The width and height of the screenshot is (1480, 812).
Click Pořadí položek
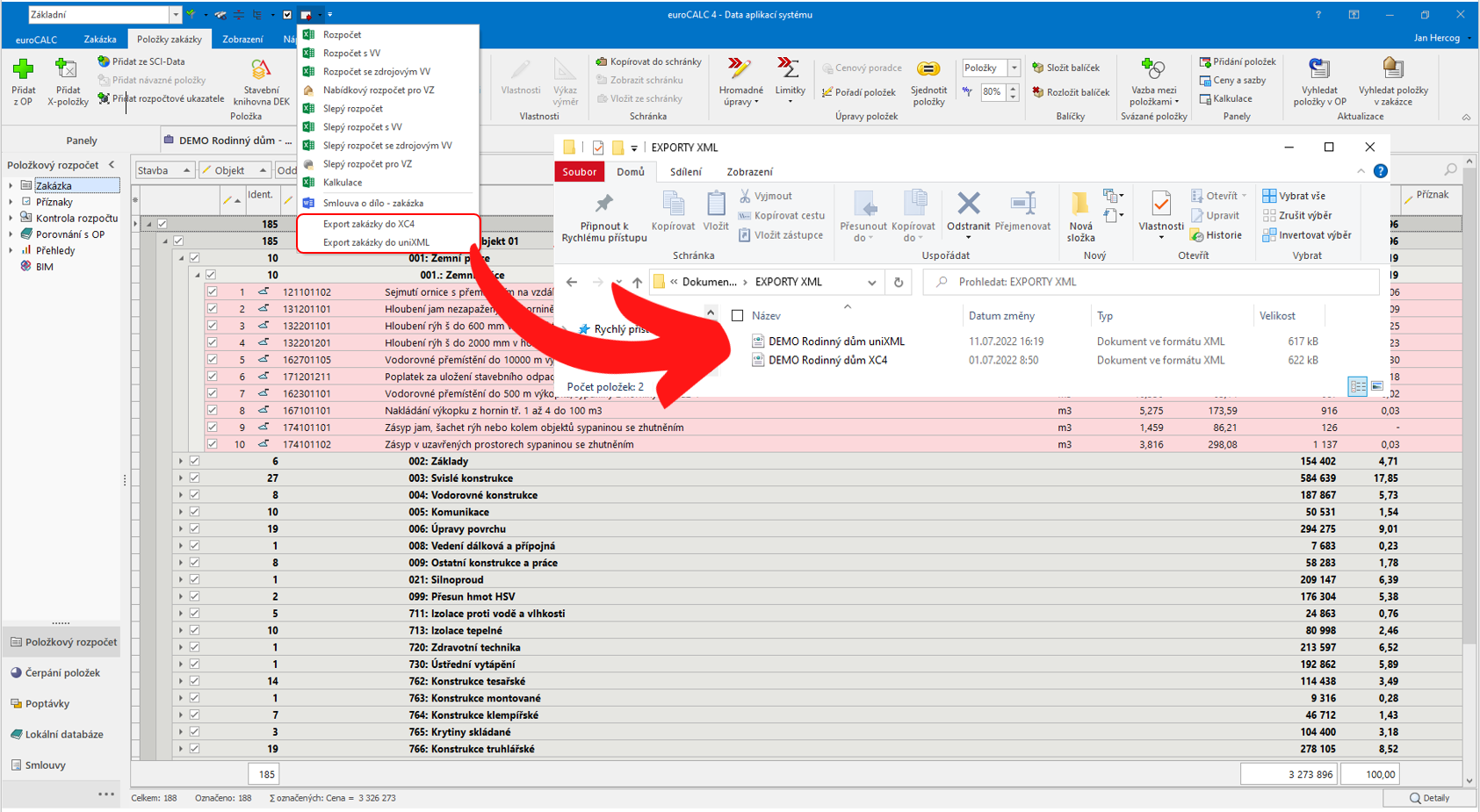click(858, 92)
